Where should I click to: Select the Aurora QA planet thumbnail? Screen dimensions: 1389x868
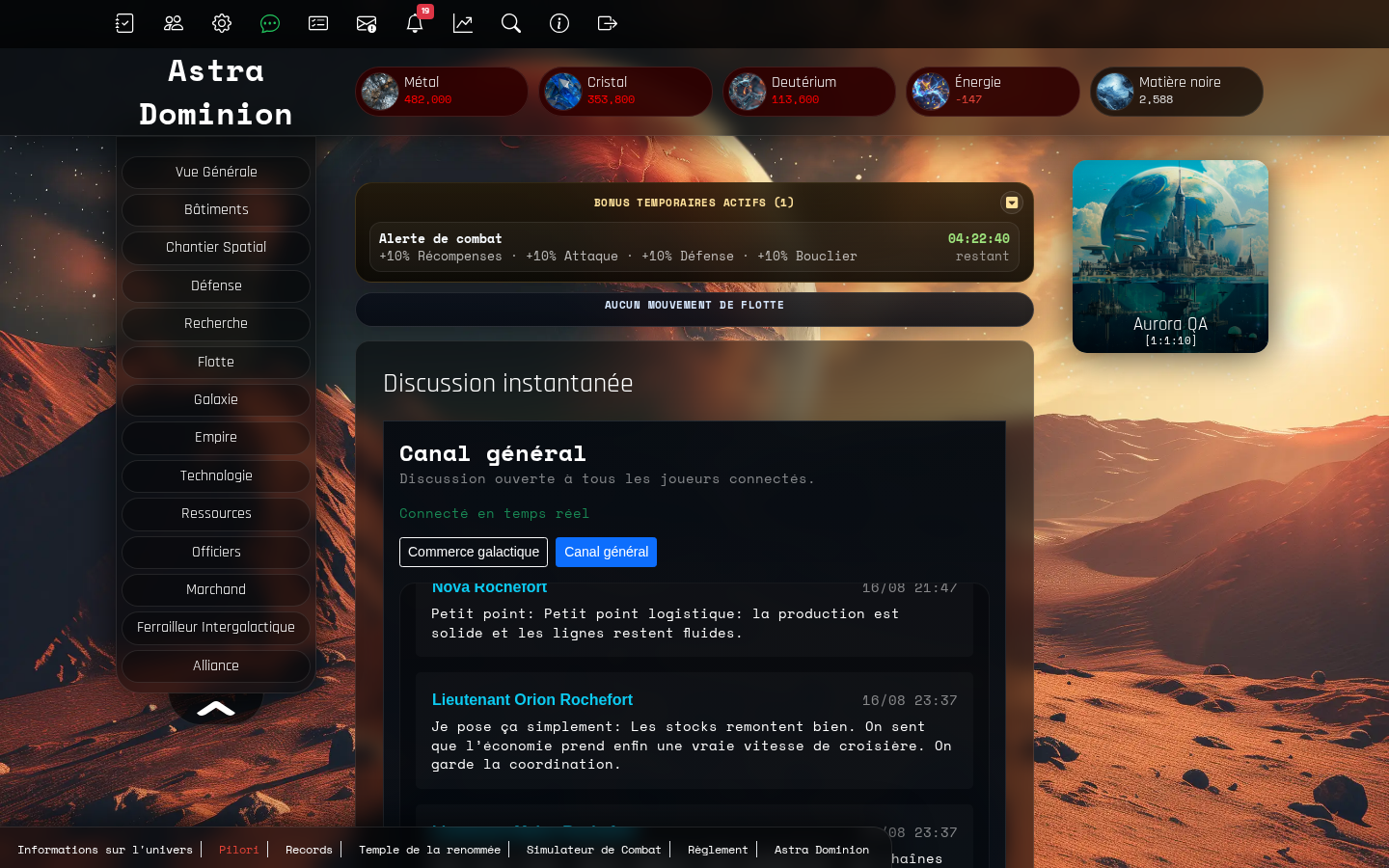(1170, 257)
